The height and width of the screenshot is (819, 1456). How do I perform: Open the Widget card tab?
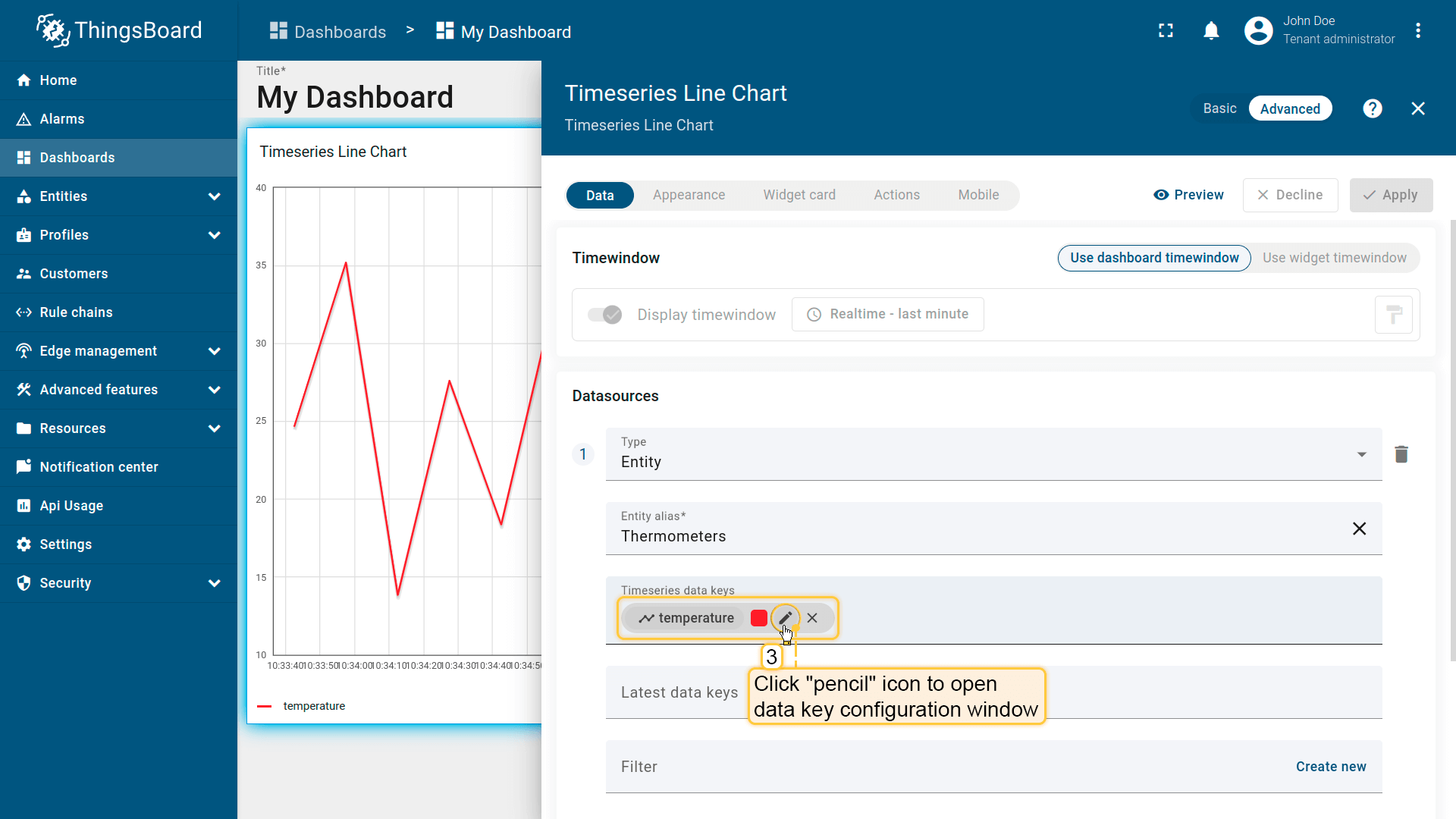(x=799, y=195)
